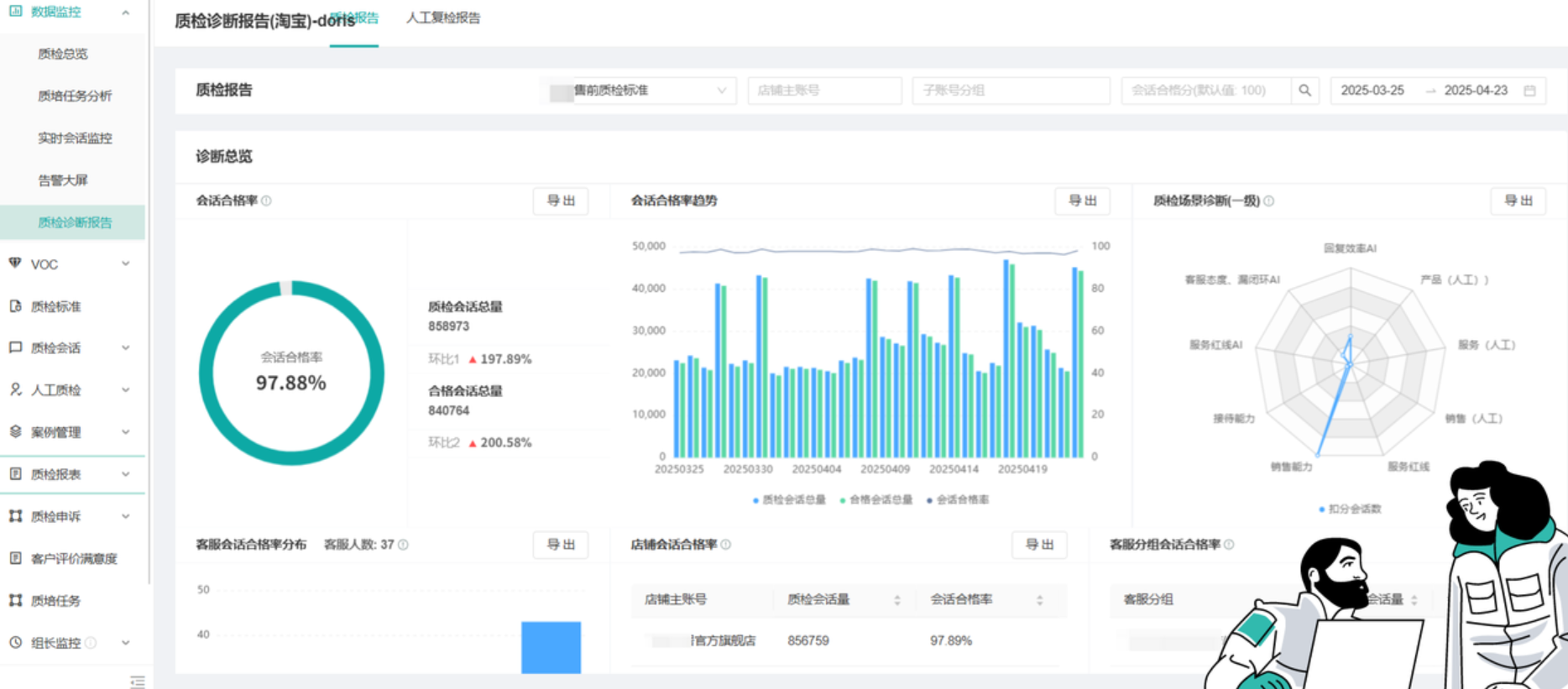The width and height of the screenshot is (1568, 689).
Task: Click the 组长监控 clock icon
Action: (x=15, y=643)
